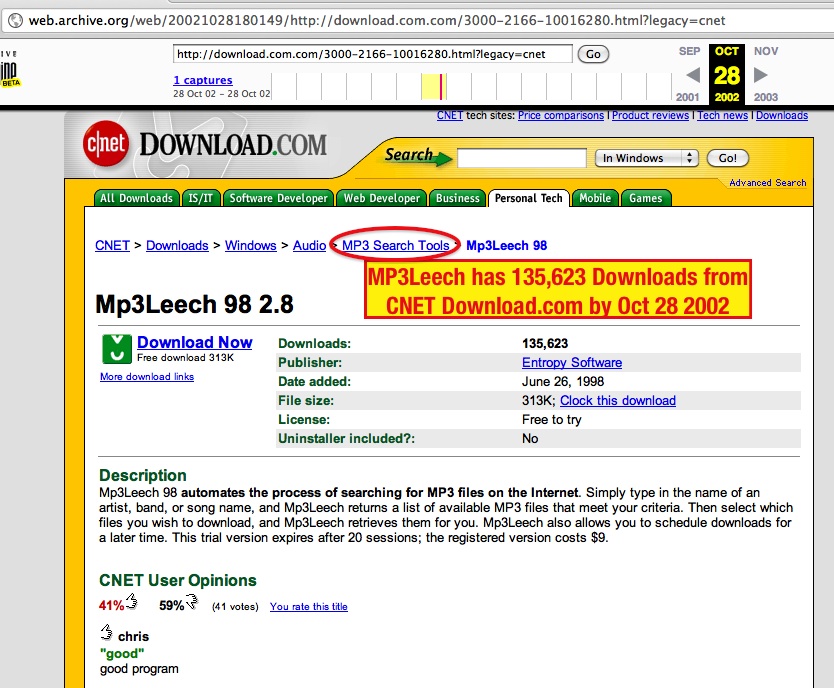Image resolution: width=834 pixels, height=688 pixels.
Task: Switch to the Mobile tab
Action: coord(595,198)
